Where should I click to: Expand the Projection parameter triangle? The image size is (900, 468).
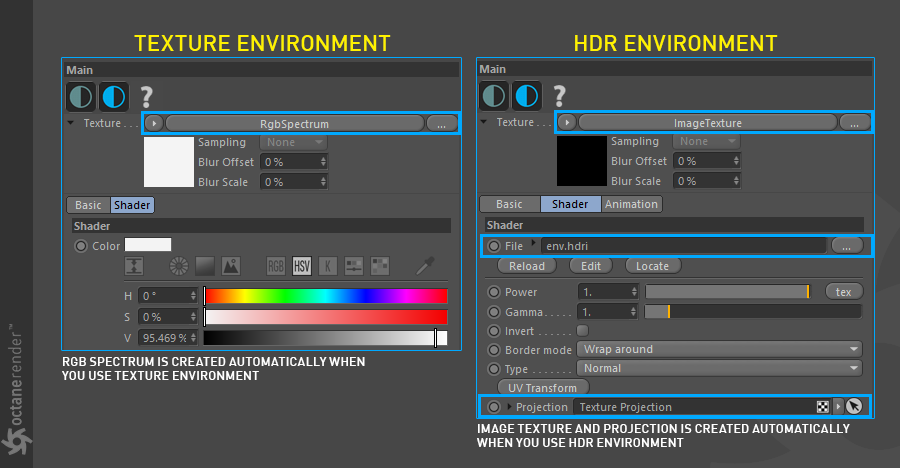[509, 406]
